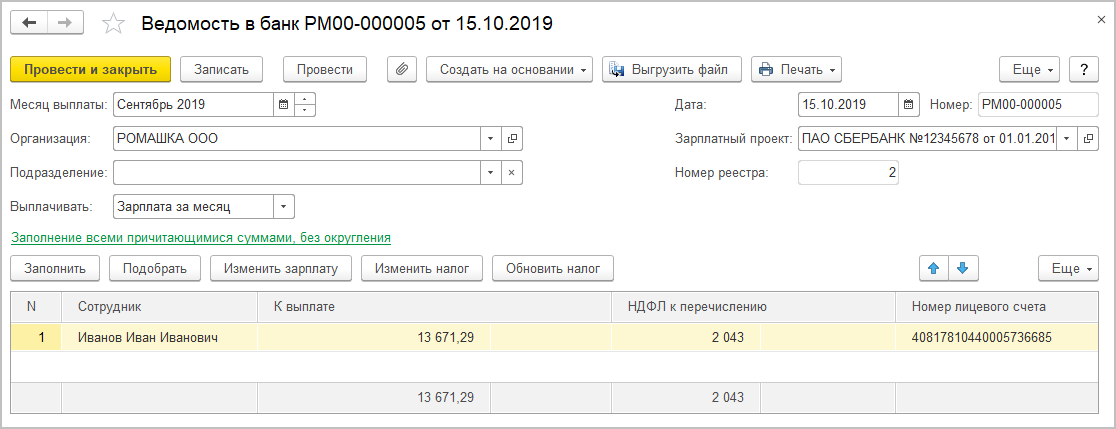Click the forward navigation arrow

point(64,22)
